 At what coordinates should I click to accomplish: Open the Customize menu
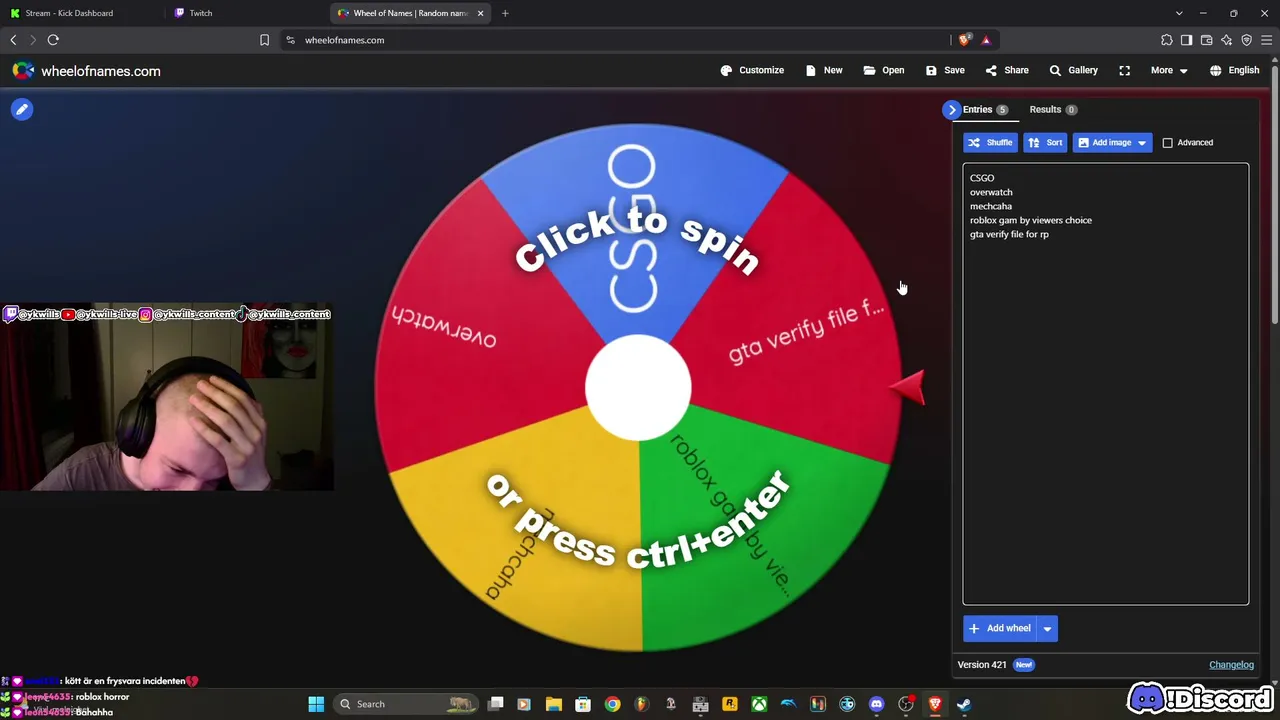[752, 71]
